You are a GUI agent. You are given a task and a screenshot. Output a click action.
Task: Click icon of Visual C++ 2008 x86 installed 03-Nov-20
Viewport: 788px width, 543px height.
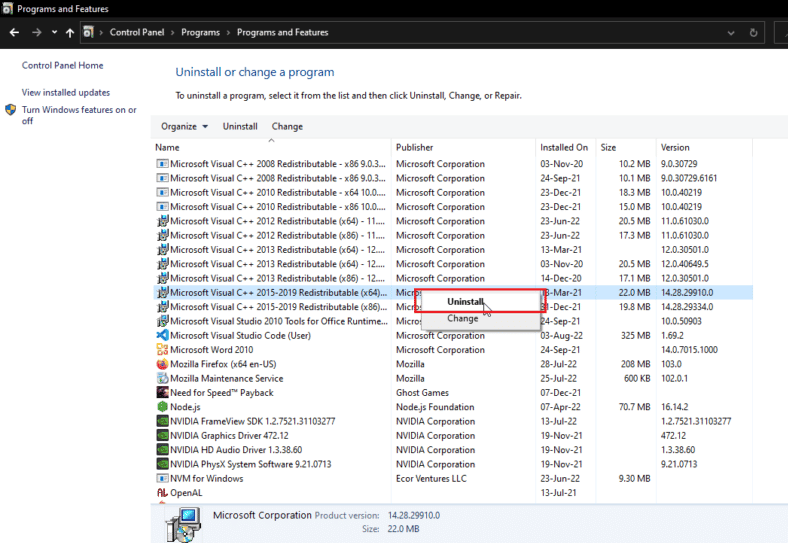click(162, 164)
